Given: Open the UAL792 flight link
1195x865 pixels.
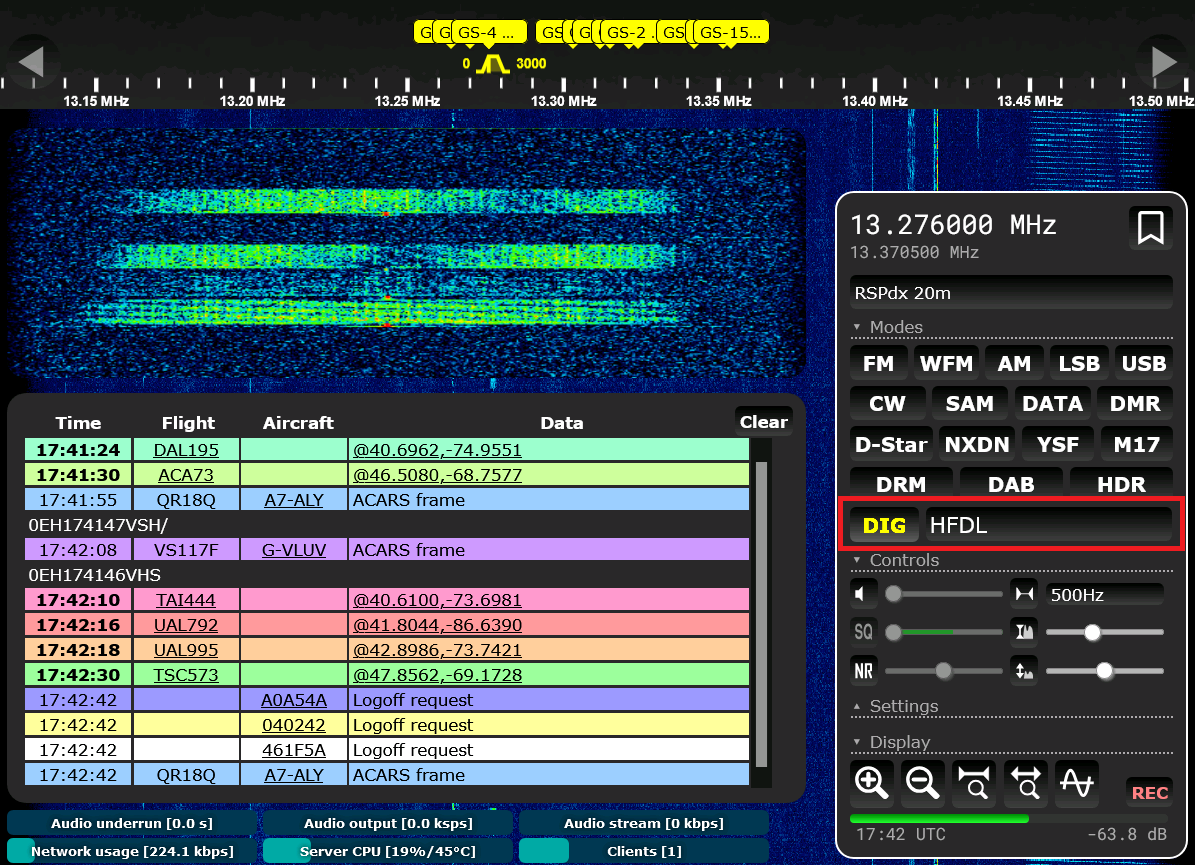Looking at the screenshot, I should (186, 625).
